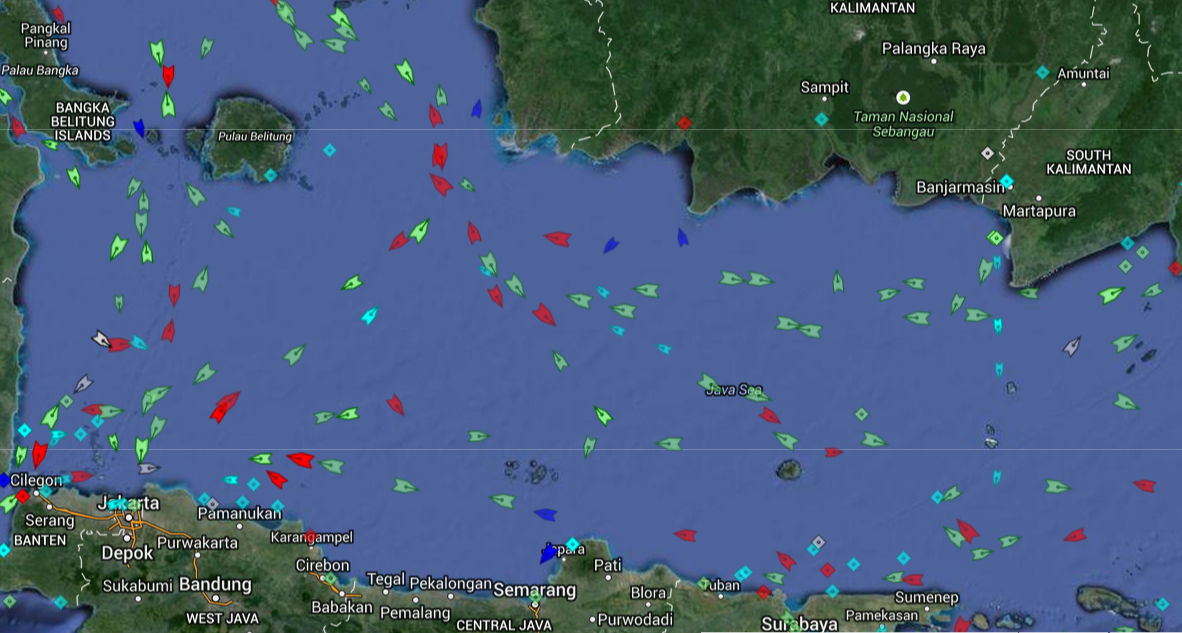
Task: Select the Palangka Raya city label
Action: (933, 48)
